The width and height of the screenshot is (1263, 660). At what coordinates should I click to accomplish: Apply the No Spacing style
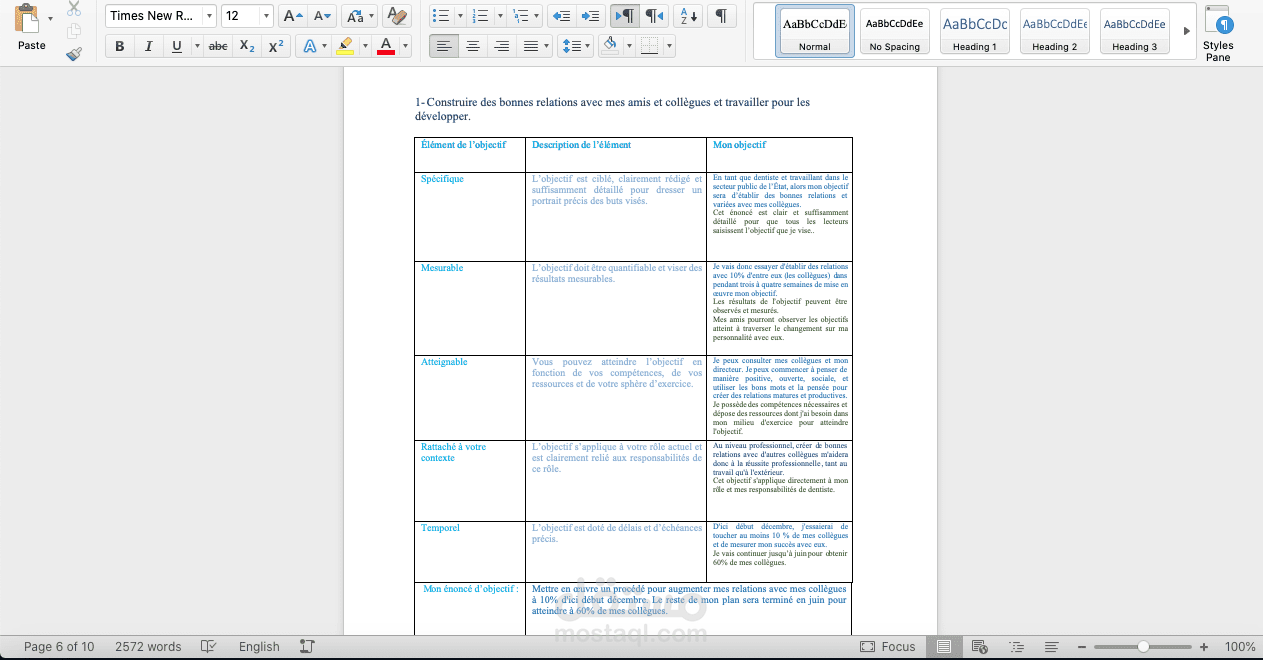tap(895, 31)
